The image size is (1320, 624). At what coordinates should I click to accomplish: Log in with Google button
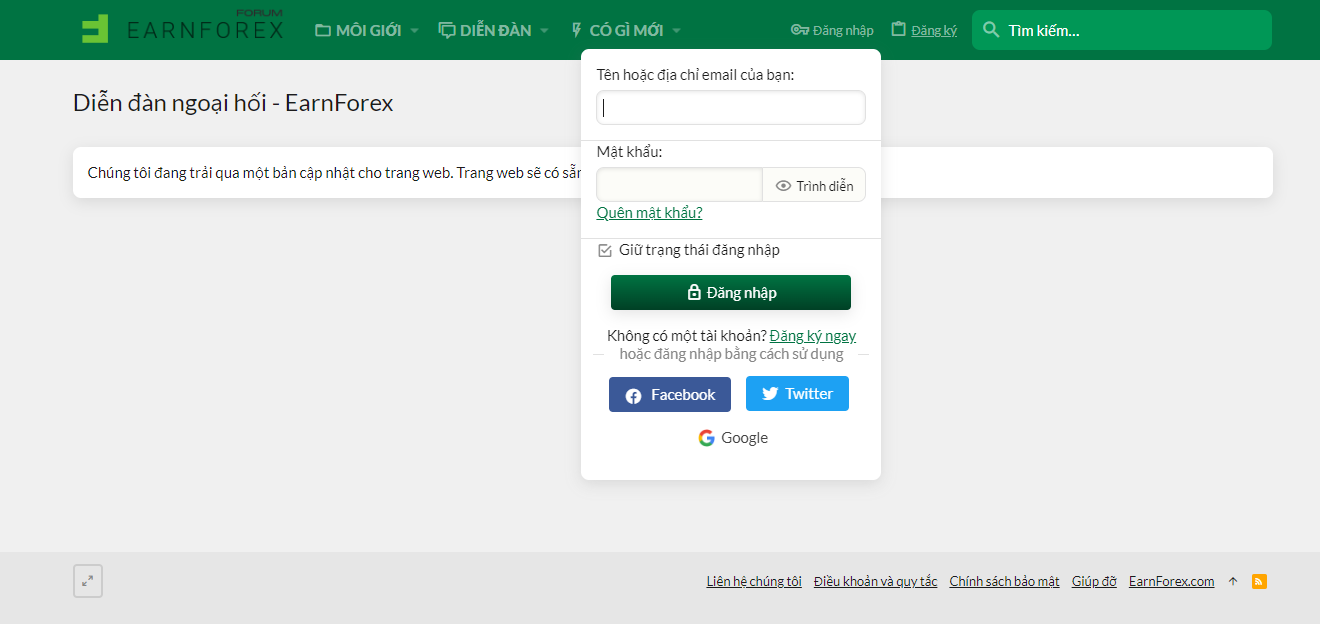[733, 438]
